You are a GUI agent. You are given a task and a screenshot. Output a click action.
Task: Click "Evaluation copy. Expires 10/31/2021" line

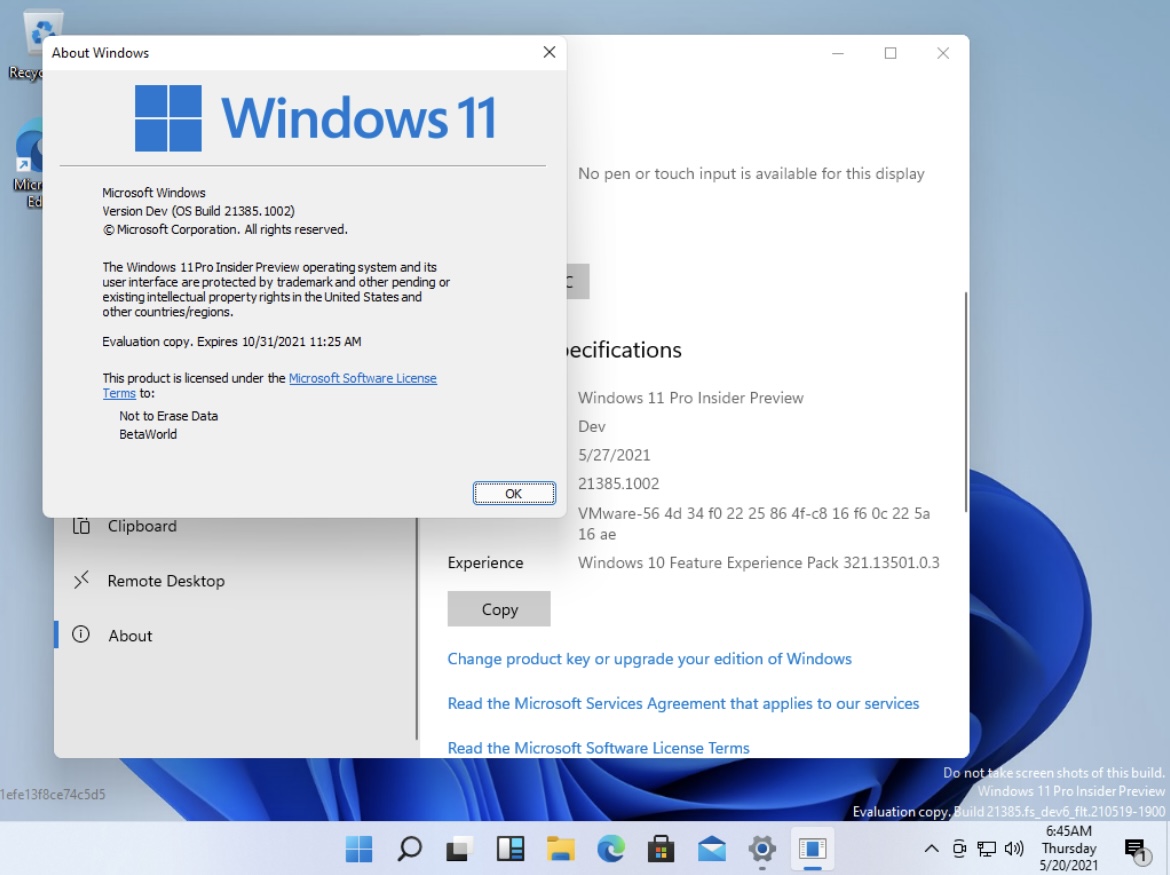click(231, 342)
